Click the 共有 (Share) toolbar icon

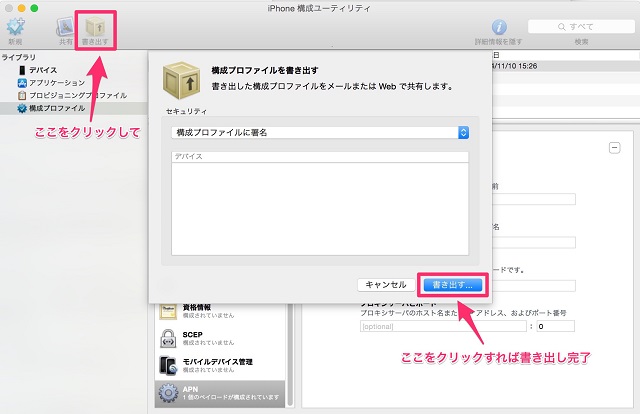pos(65,27)
